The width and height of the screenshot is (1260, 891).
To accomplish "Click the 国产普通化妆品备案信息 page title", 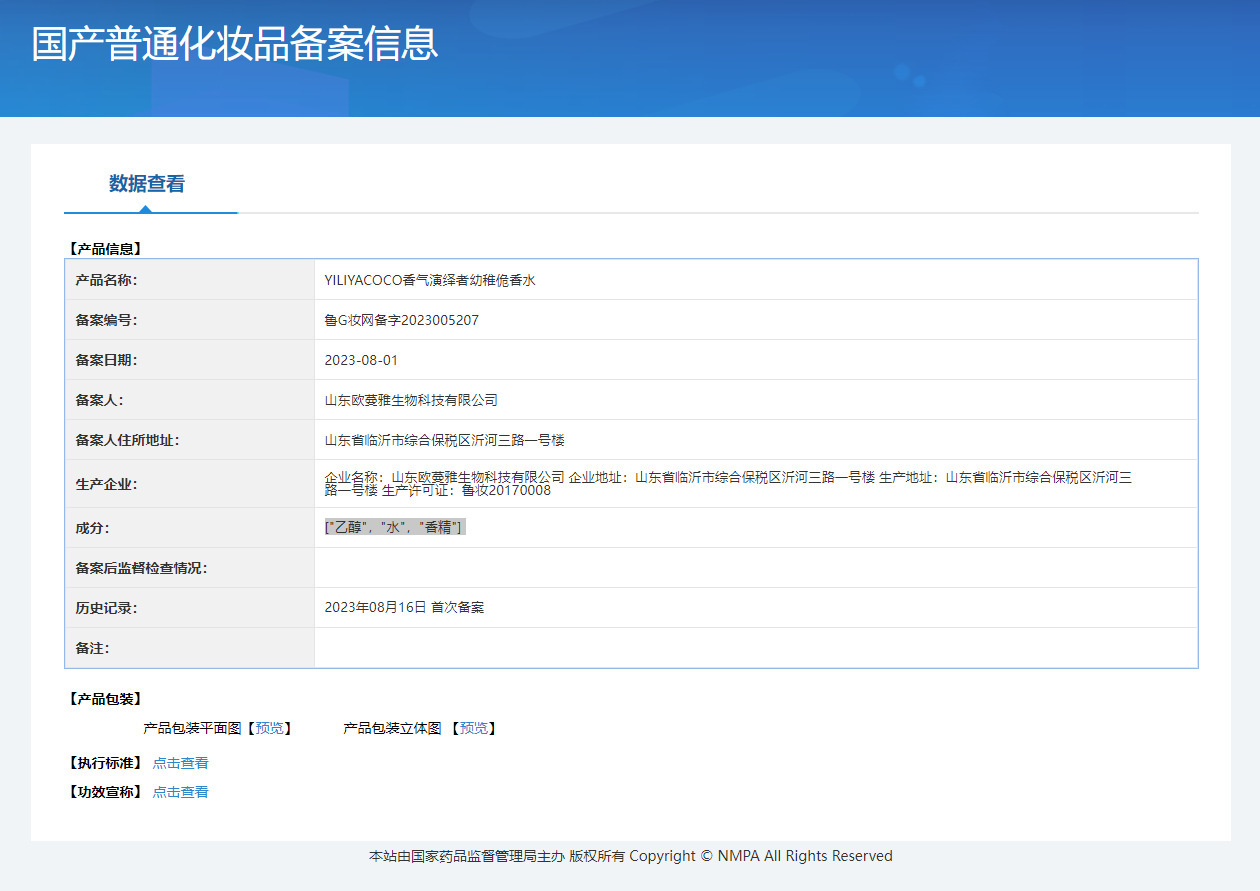I will (x=234, y=44).
